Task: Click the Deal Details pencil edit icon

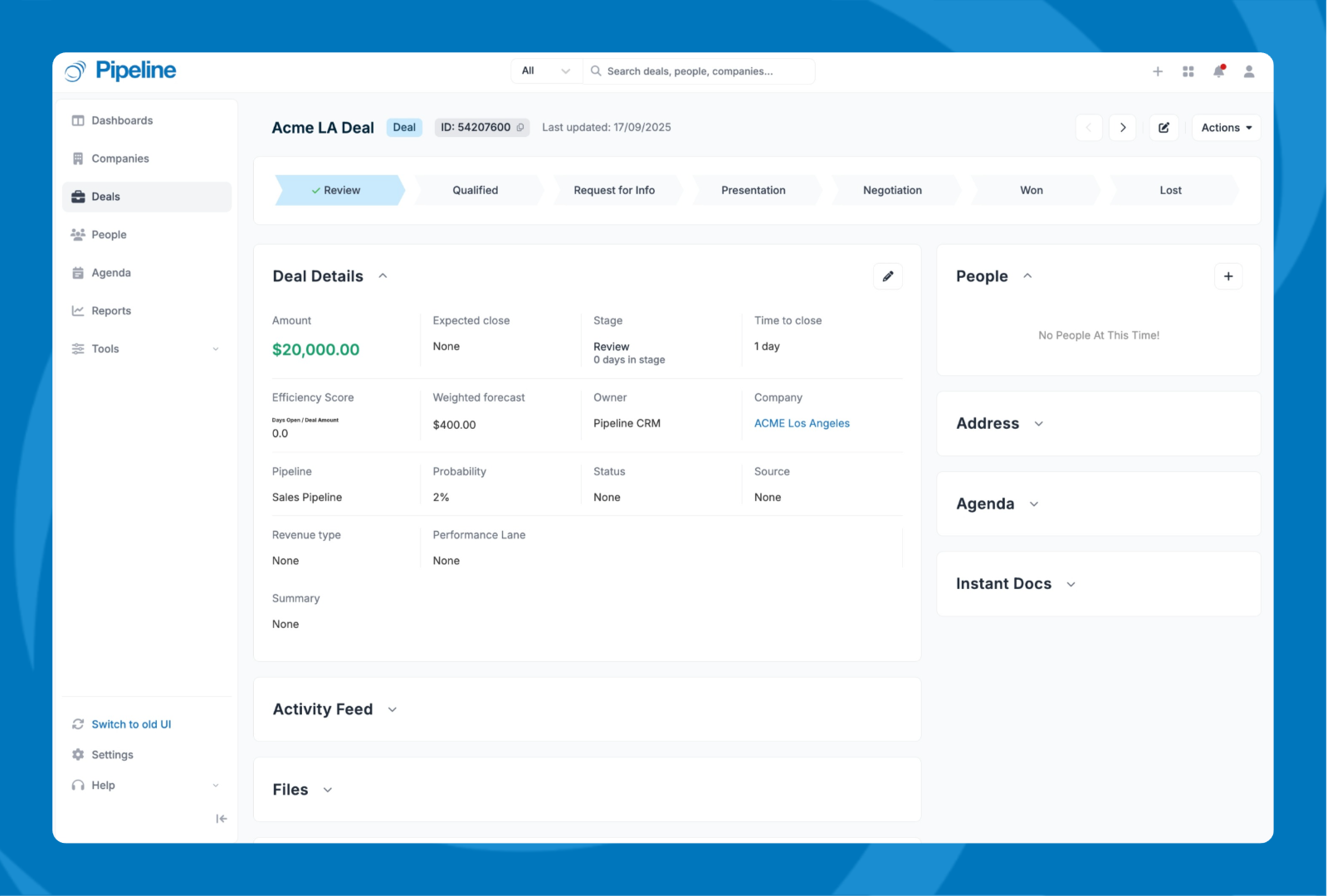Action: click(887, 276)
